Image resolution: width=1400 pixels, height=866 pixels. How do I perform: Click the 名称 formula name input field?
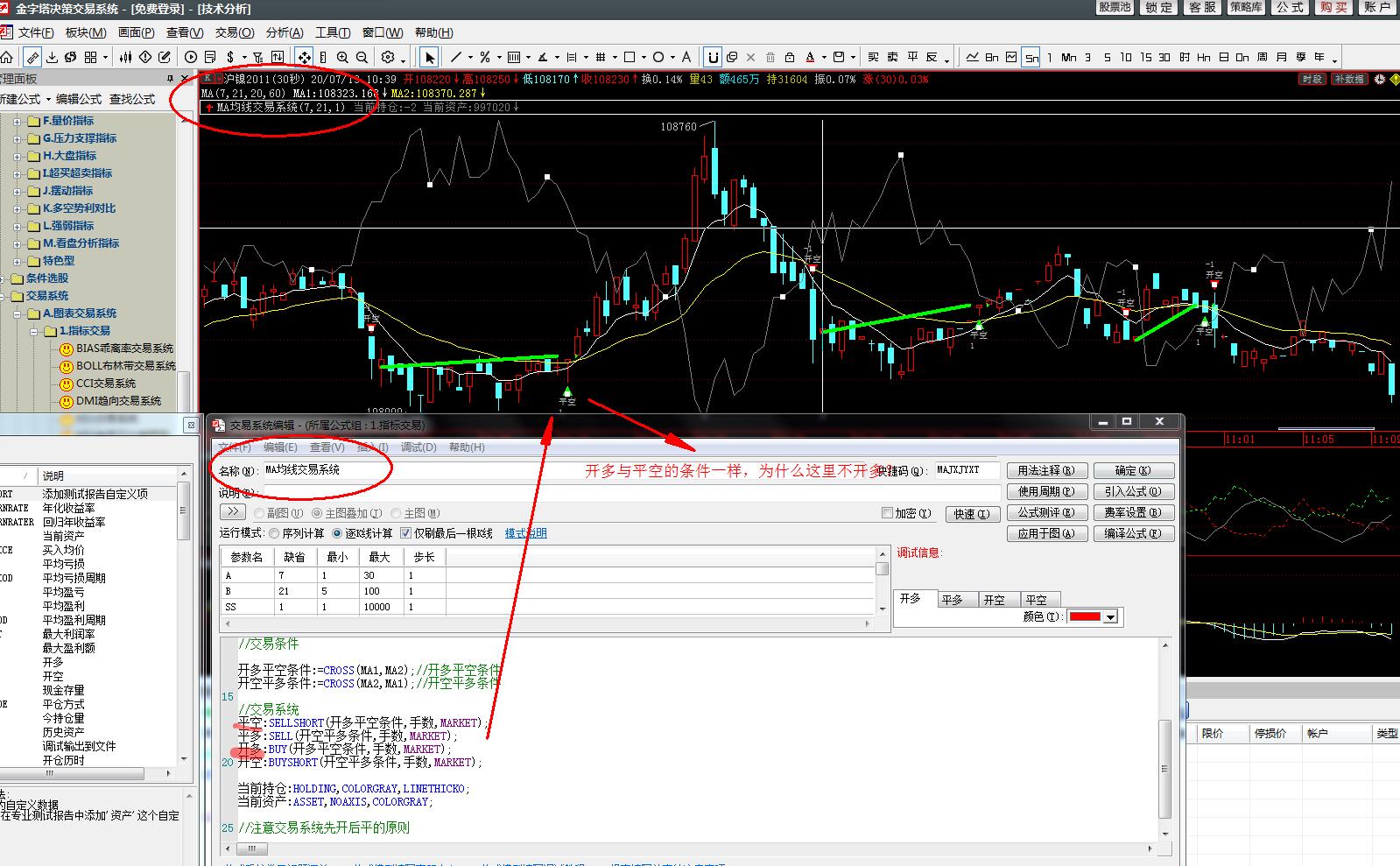324,470
